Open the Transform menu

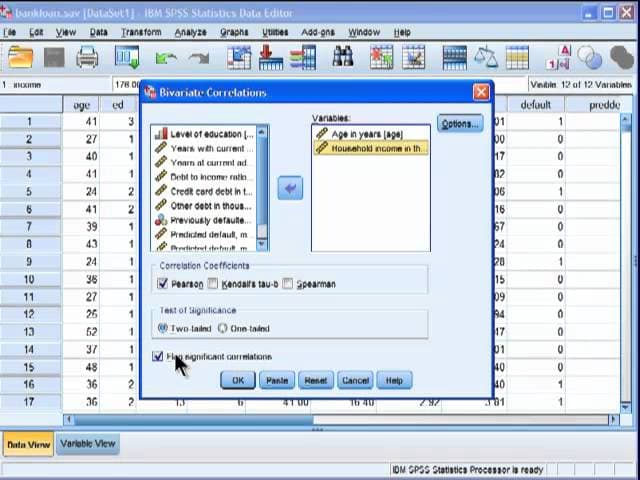pyautogui.click(x=141, y=32)
